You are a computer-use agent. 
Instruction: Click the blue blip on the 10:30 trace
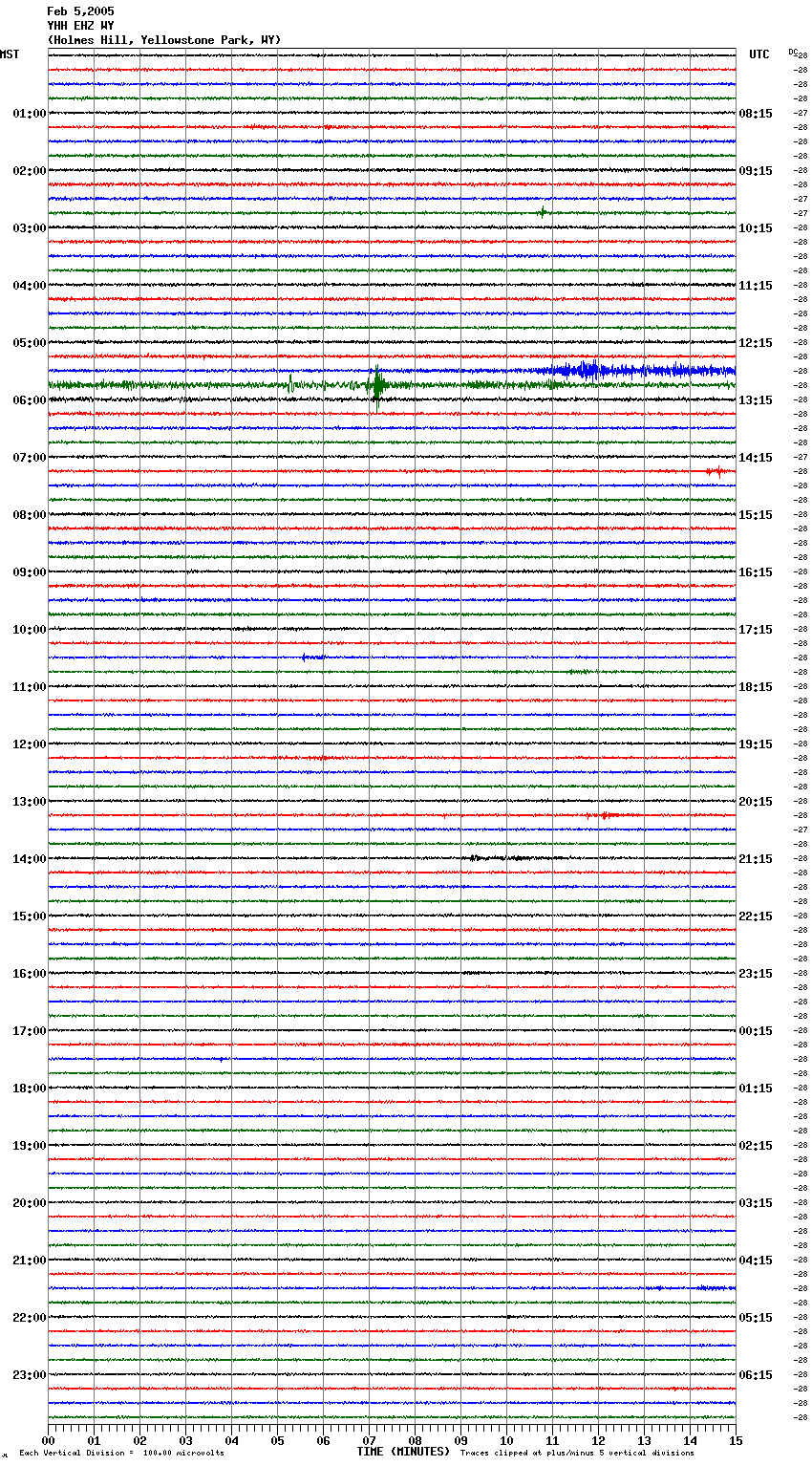point(311,658)
